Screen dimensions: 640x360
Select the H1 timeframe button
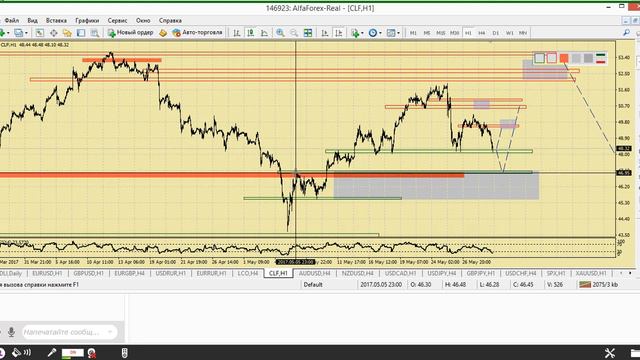tap(468, 33)
